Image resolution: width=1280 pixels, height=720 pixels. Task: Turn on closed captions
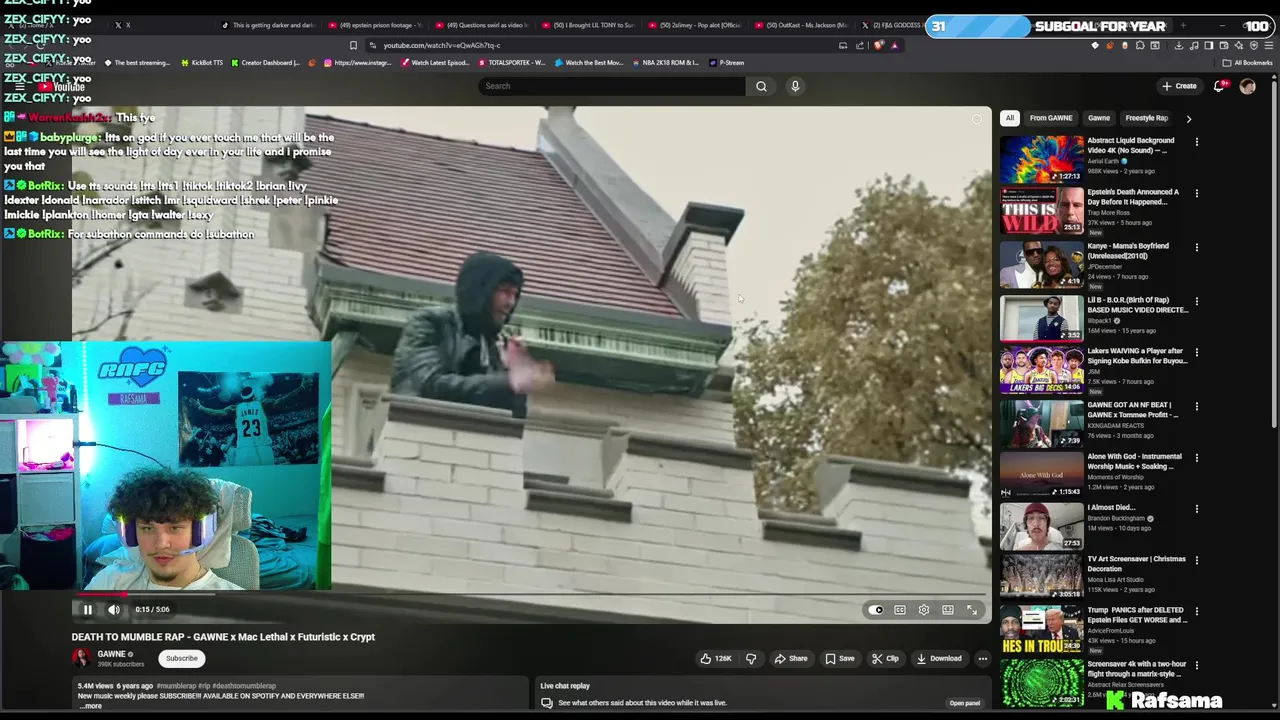(900, 610)
